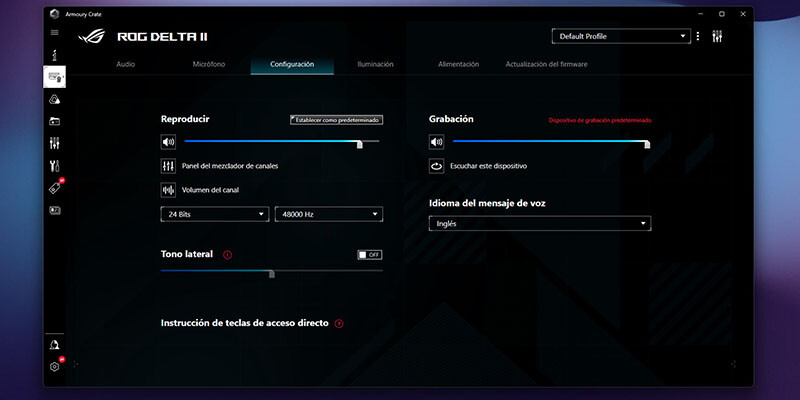Click the Grabación section heading
Screen dimensions: 800x400
click(451, 119)
